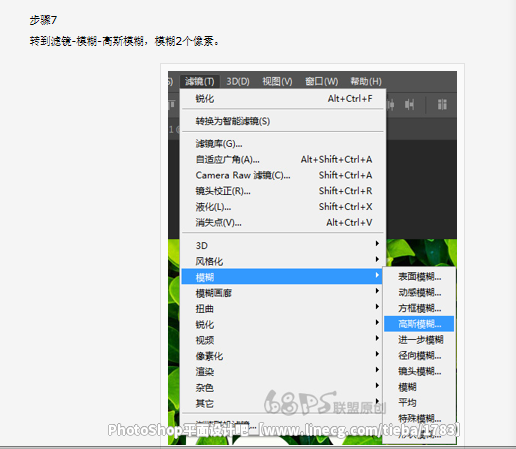Viewport: 516px width, 449px height.
Task: Select 特殊模糊... option
Action: 419,418
